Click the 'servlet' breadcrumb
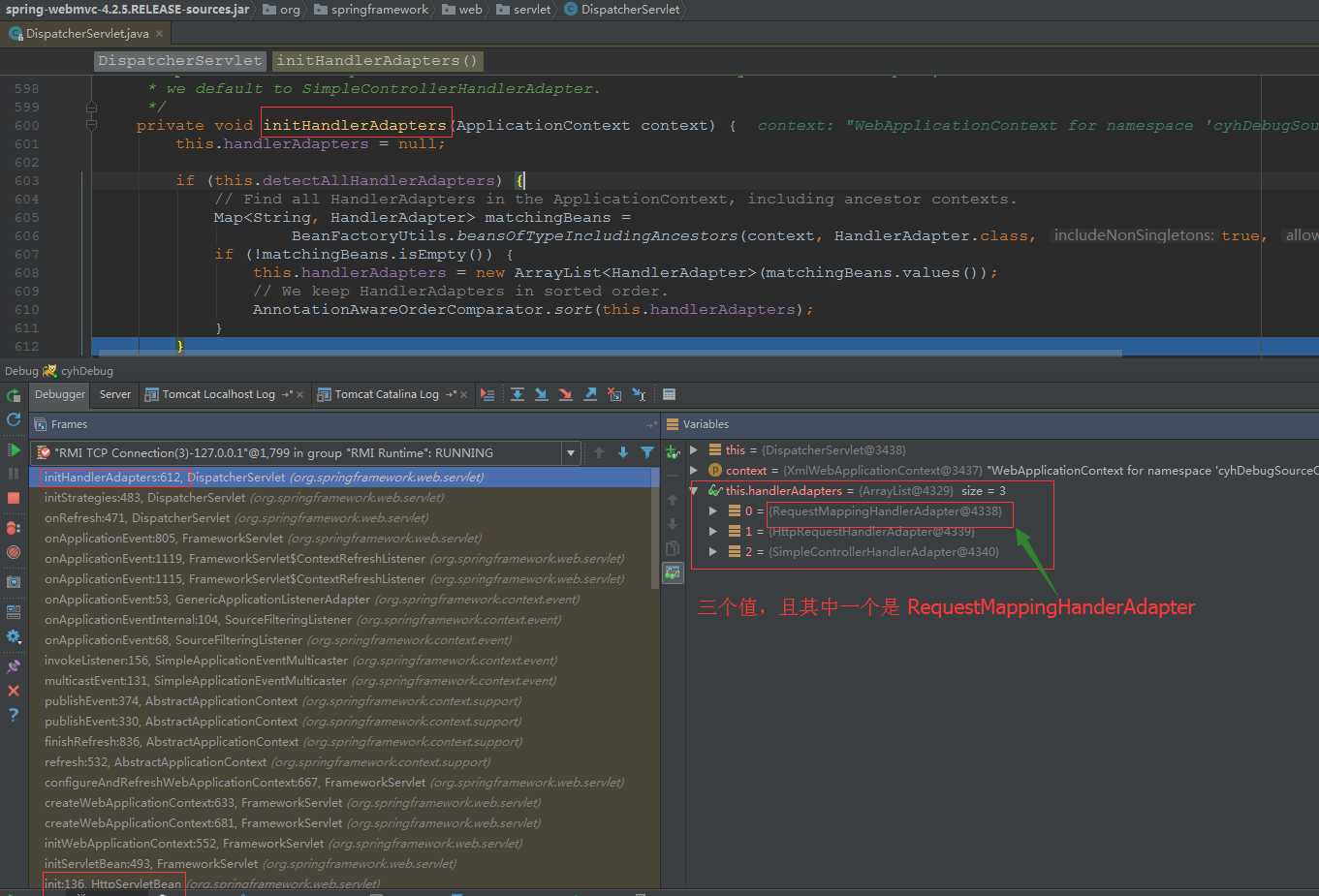 [x=523, y=9]
